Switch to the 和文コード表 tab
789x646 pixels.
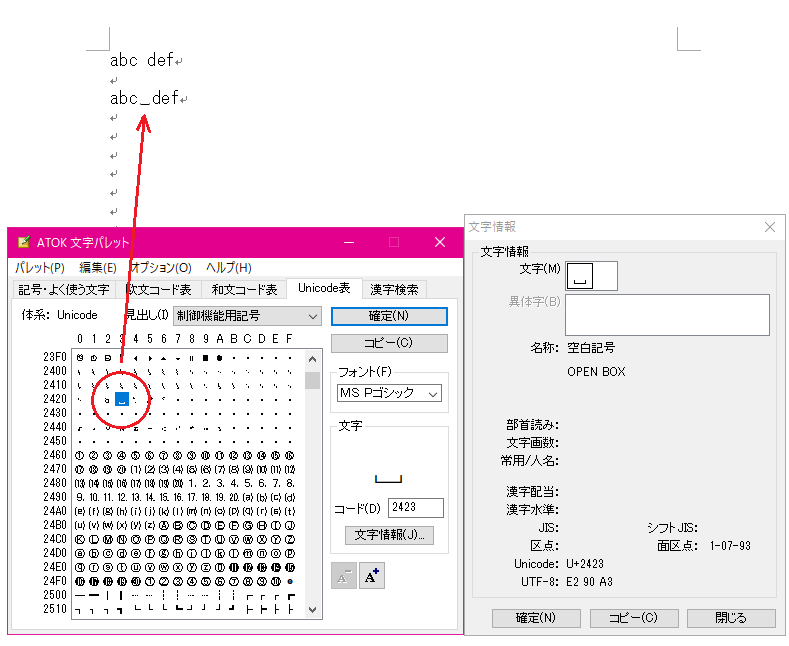click(x=244, y=289)
